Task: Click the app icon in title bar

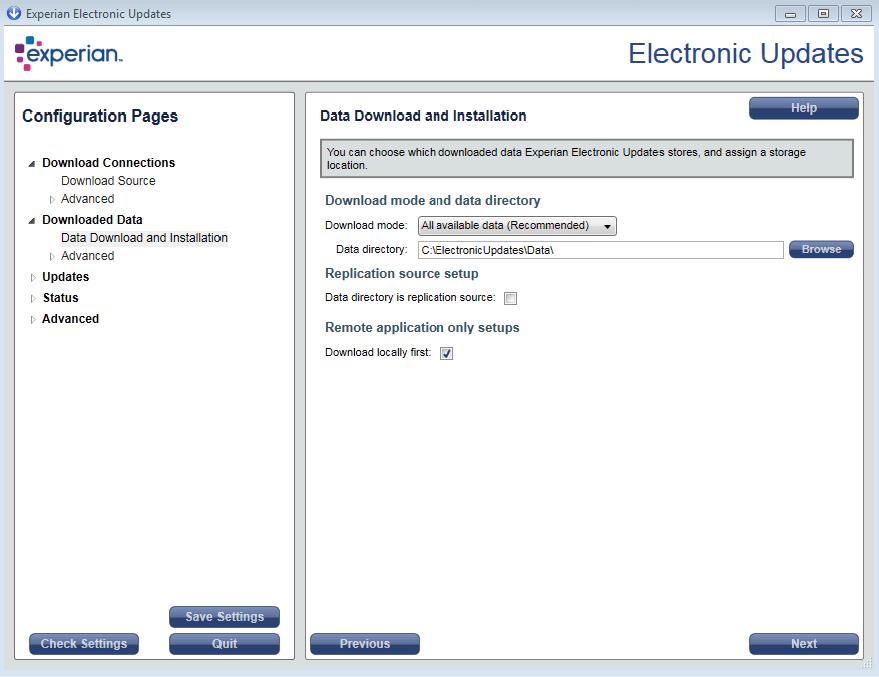Action: coord(13,13)
